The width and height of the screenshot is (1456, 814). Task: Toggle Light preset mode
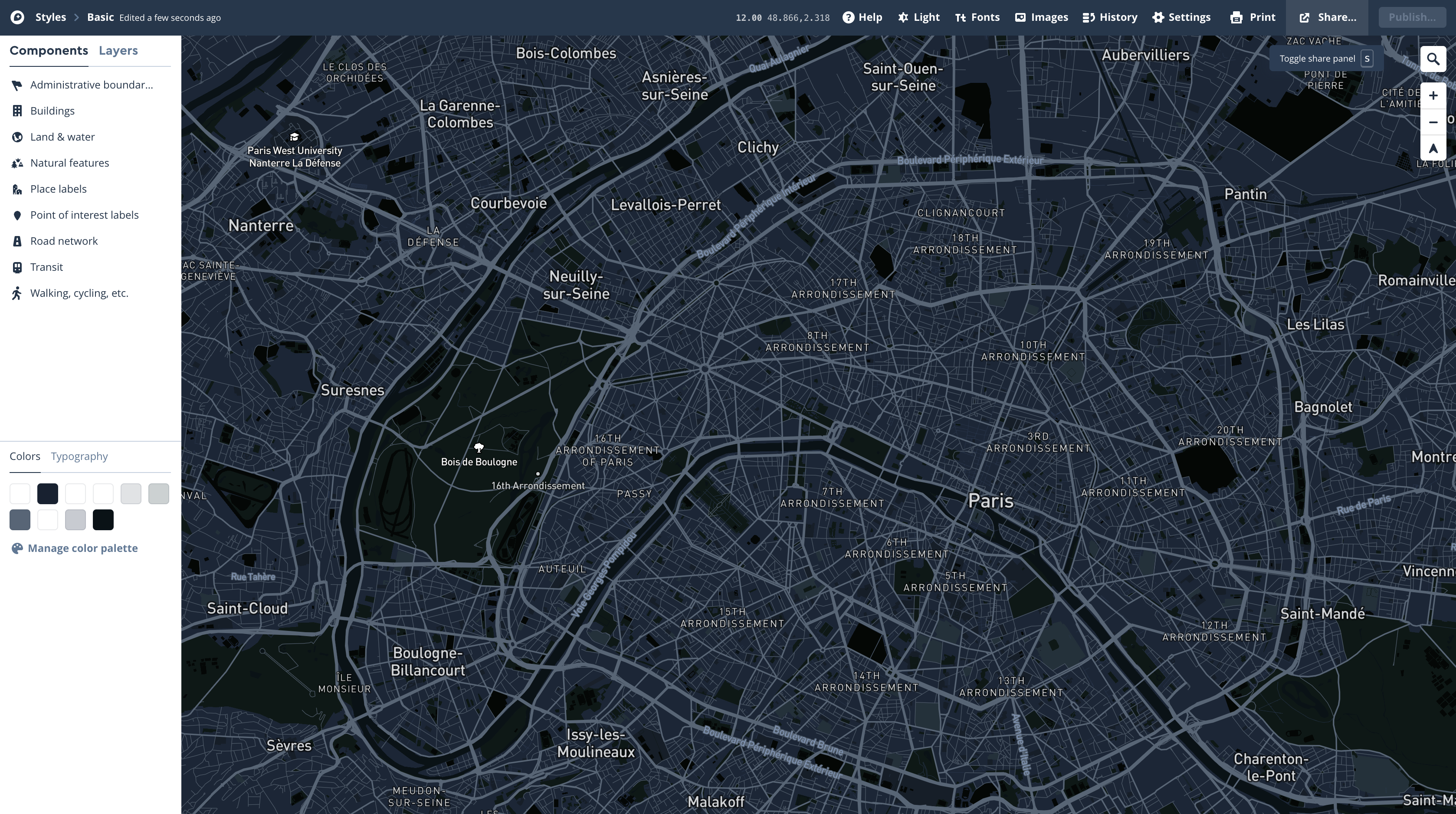pos(918,17)
